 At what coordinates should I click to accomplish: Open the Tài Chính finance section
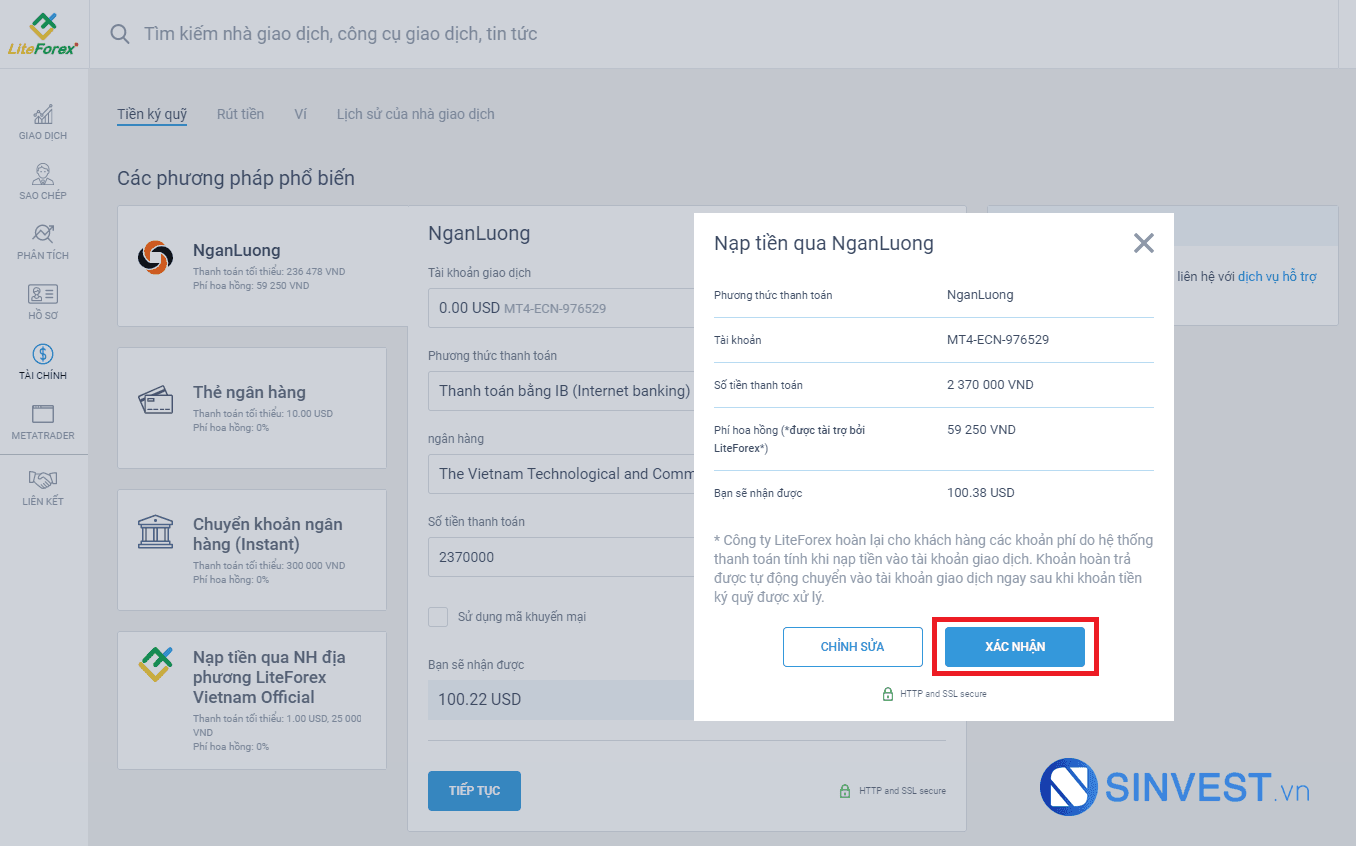[43, 362]
